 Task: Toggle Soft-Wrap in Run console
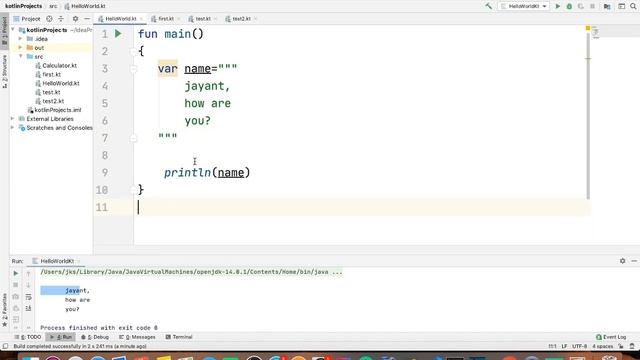coord(28,297)
